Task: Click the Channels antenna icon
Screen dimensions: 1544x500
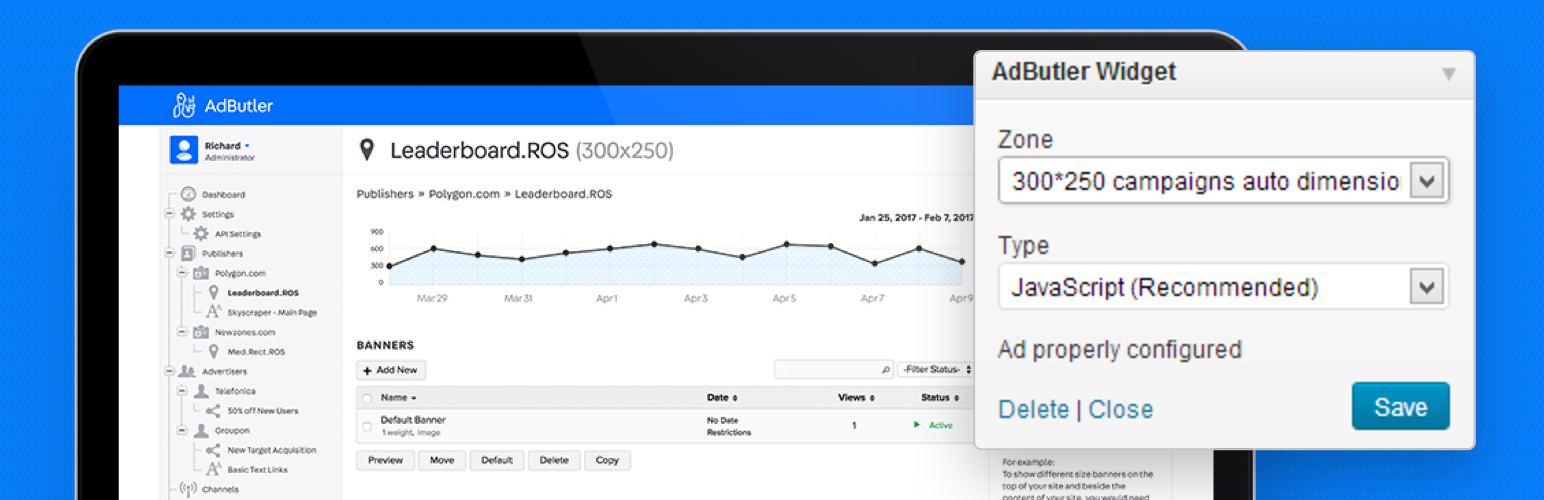Action: [187, 490]
